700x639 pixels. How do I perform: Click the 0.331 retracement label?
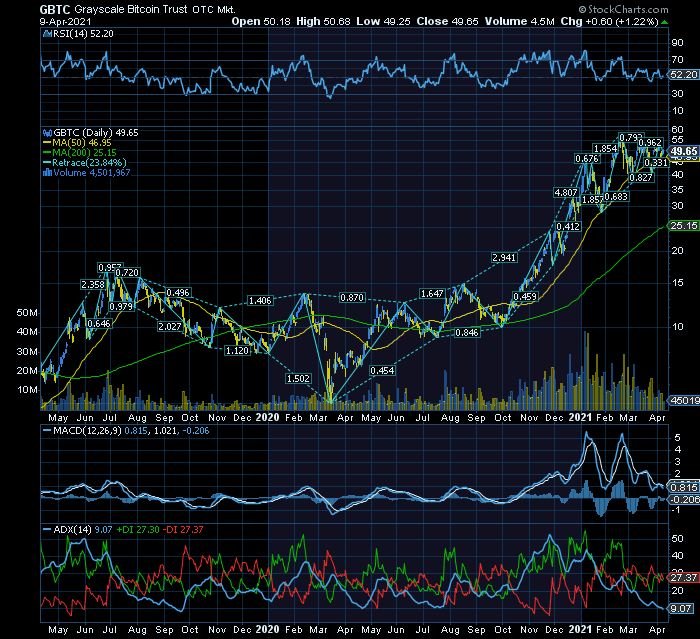click(x=656, y=163)
